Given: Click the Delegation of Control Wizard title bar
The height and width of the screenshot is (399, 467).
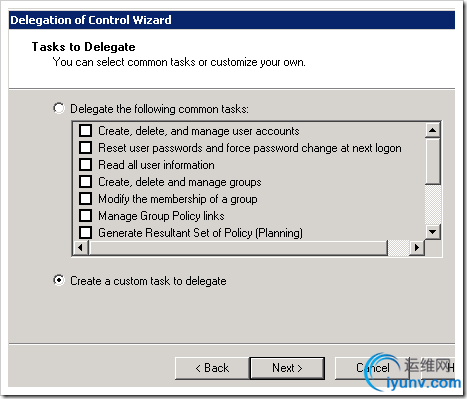Looking at the screenshot, I should (232, 20).
